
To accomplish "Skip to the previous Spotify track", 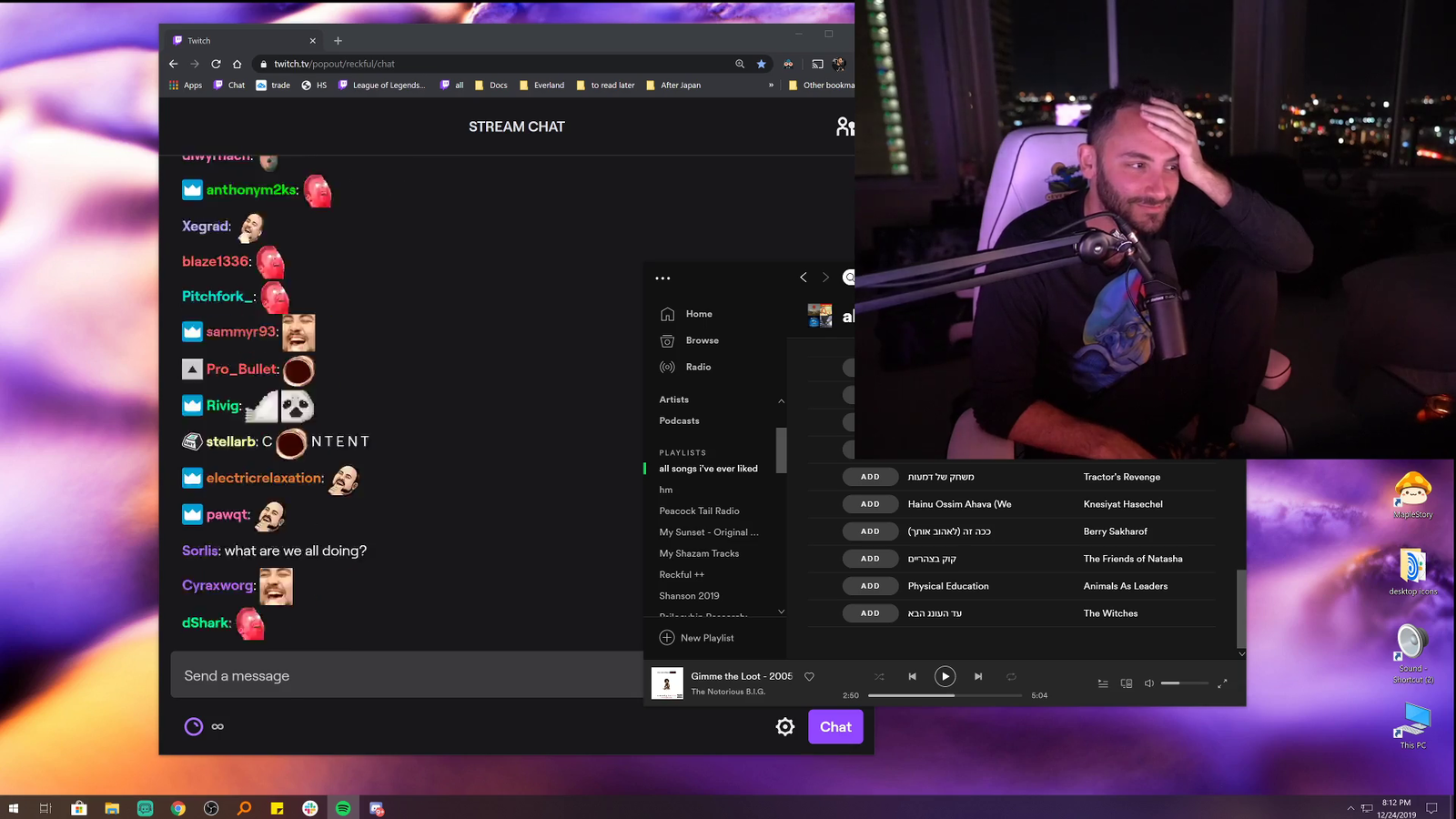I will click(x=912, y=676).
